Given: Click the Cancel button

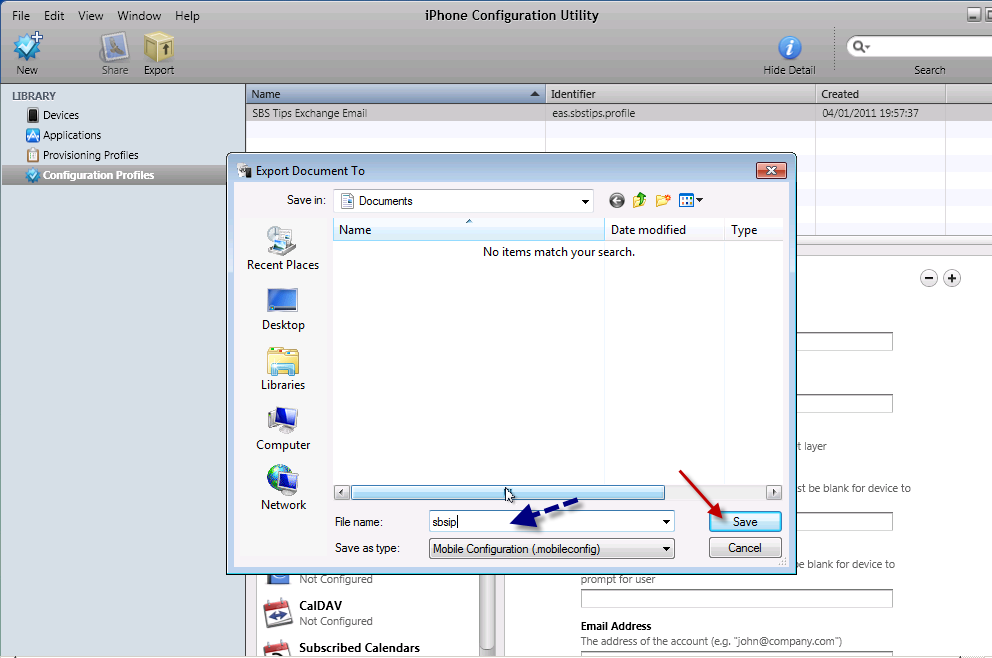Looking at the screenshot, I should 744,548.
